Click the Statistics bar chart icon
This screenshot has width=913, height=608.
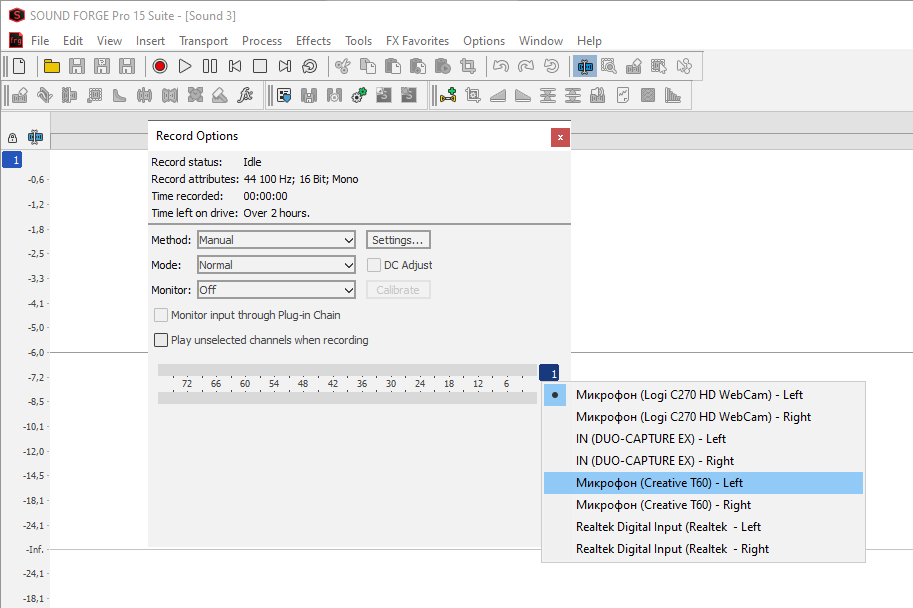(x=673, y=95)
